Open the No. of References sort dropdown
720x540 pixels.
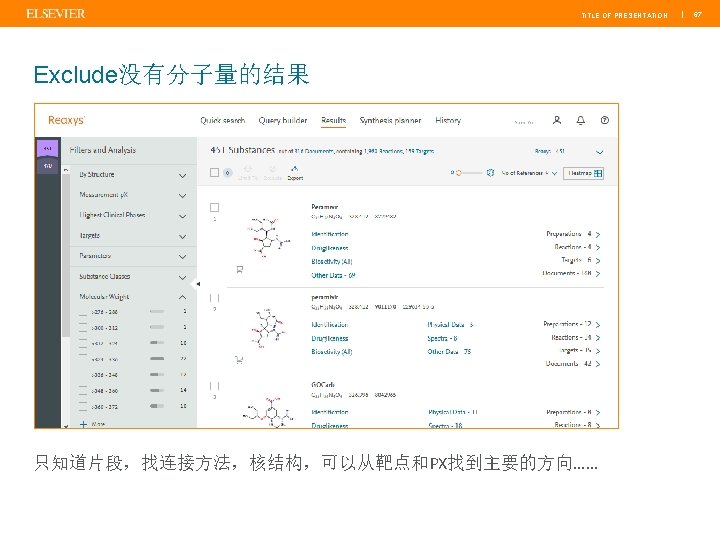[529, 173]
